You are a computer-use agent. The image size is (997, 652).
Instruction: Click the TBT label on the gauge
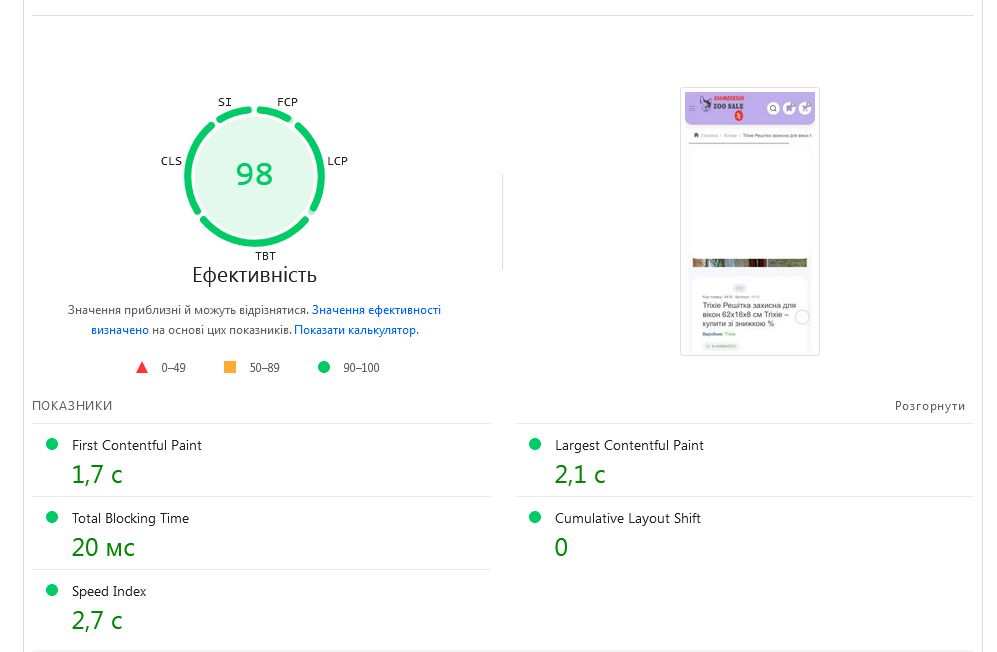pos(265,256)
